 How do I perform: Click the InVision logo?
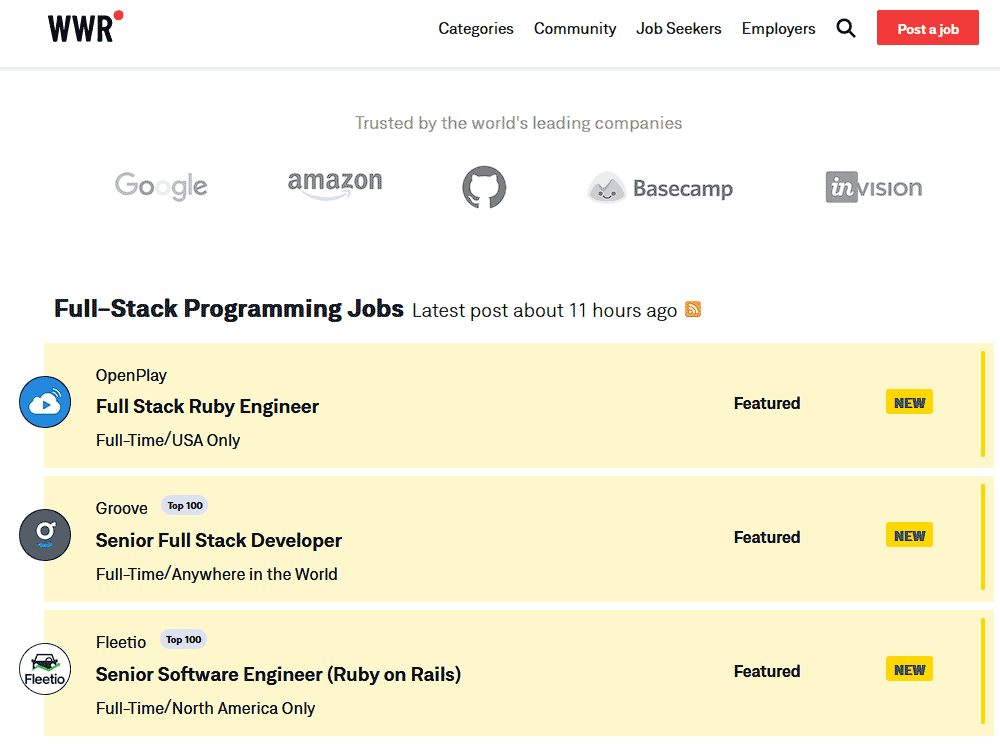[x=874, y=187]
